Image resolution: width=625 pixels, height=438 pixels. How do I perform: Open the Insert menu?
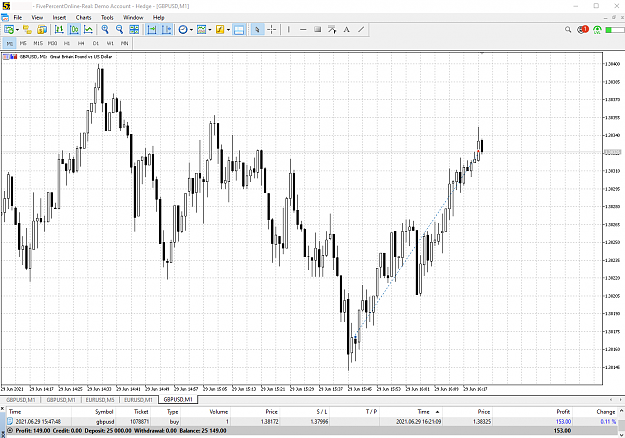[59, 18]
